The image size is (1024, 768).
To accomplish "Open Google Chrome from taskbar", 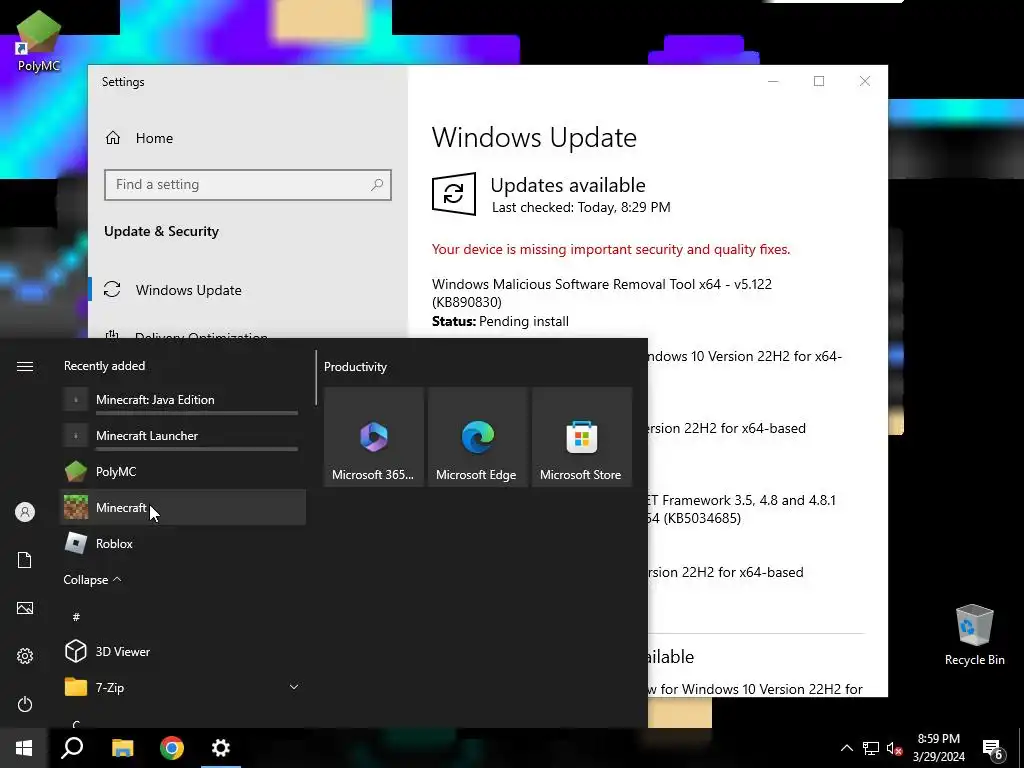I will tap(172, 748).
